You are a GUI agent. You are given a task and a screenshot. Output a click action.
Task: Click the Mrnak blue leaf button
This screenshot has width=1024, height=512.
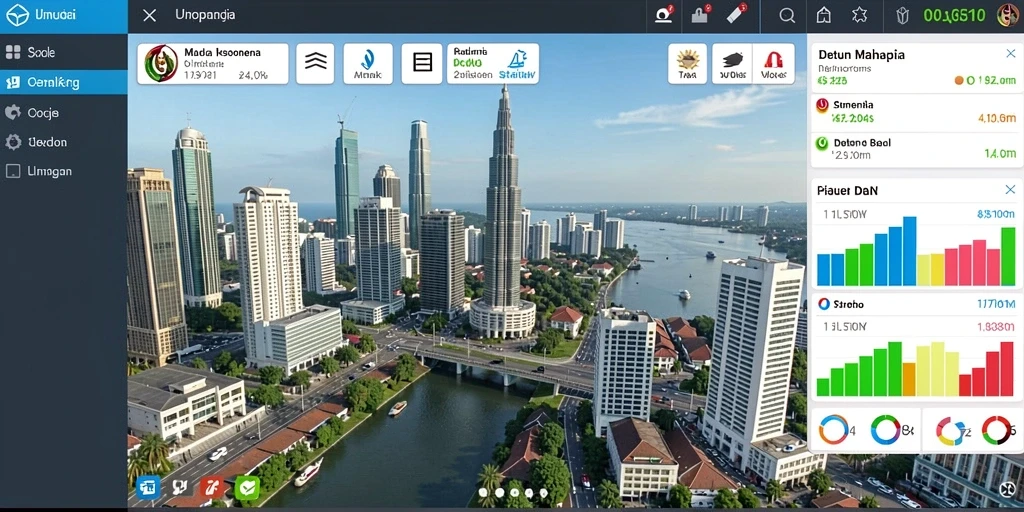368,63
